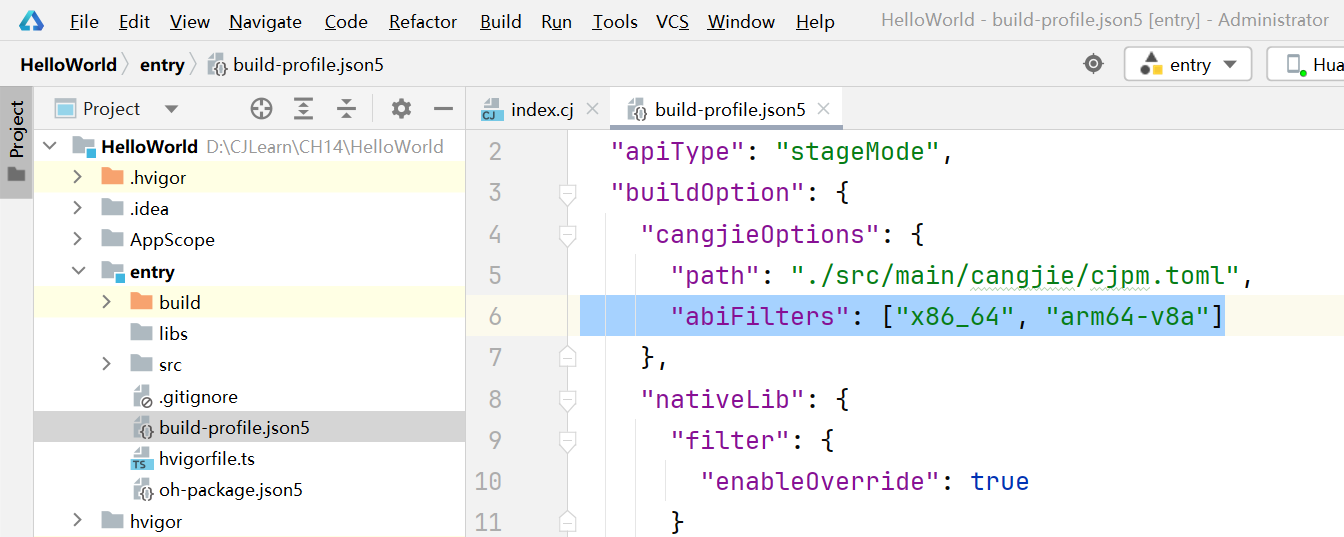
Task: Select hvigorfile.ts in project tree
Action: [x=206, y=459]
